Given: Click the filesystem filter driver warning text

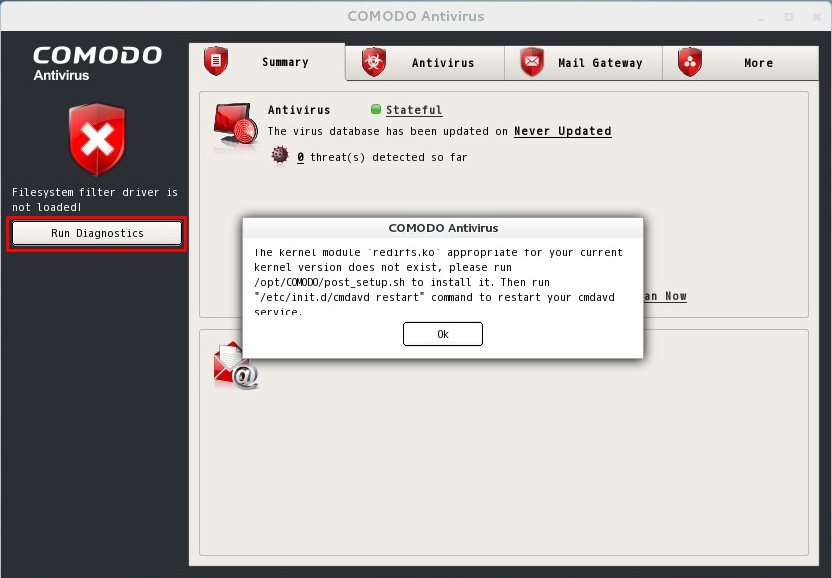Looking at the screenshot, I should (95, 199).
